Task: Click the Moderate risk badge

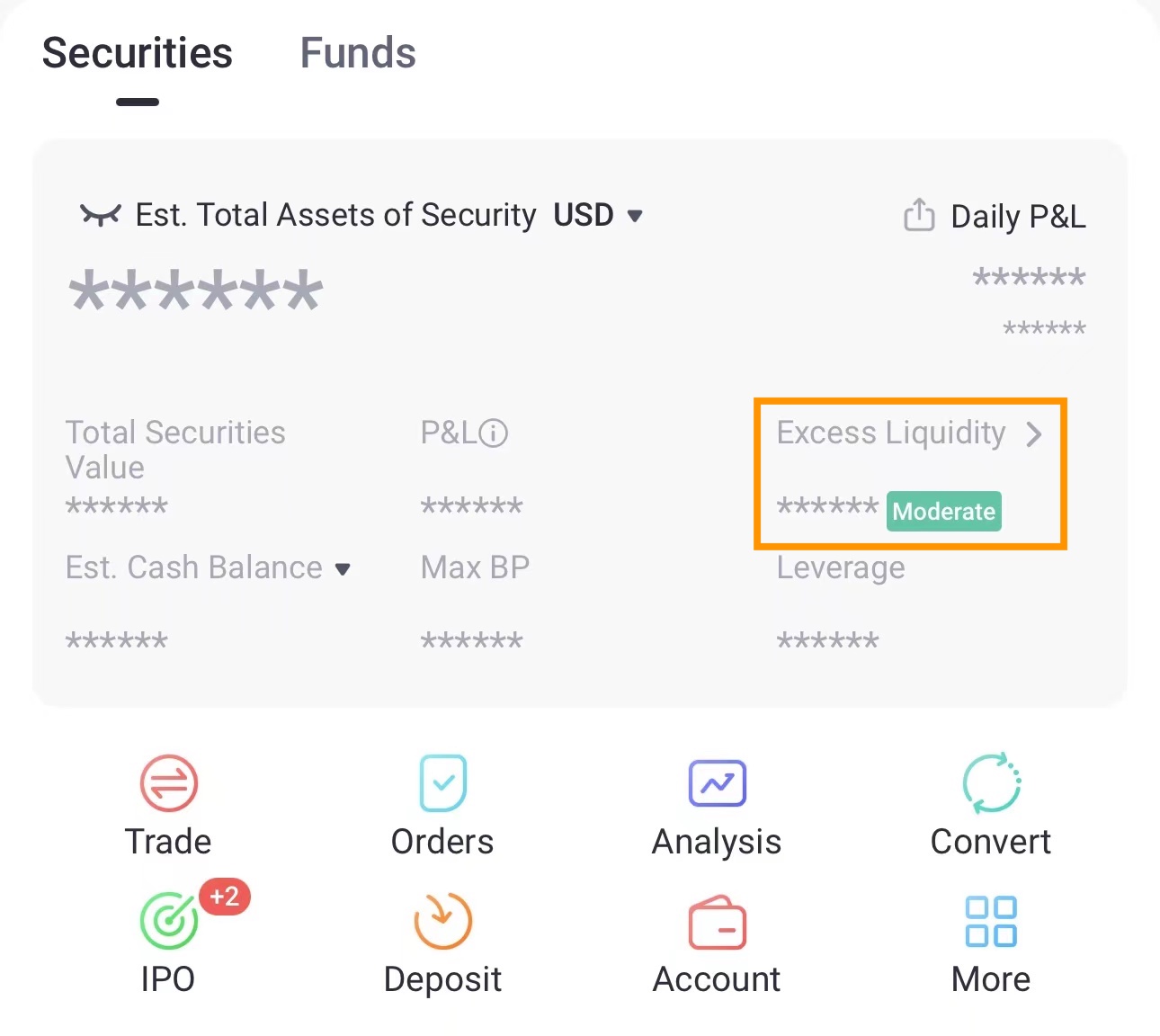Action: [x=943, y=512]
